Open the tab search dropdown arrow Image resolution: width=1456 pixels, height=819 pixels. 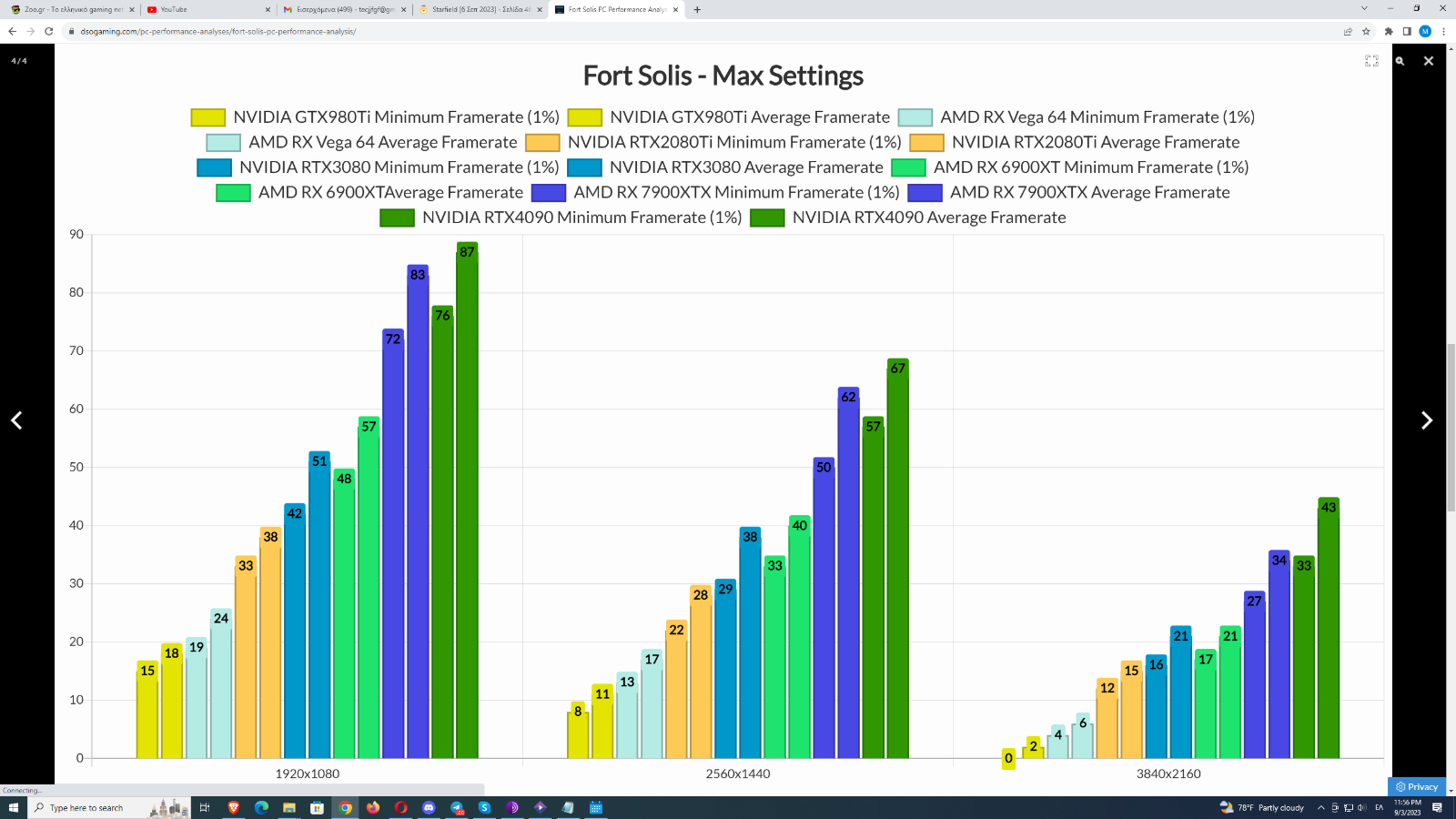click(1364, 8)
